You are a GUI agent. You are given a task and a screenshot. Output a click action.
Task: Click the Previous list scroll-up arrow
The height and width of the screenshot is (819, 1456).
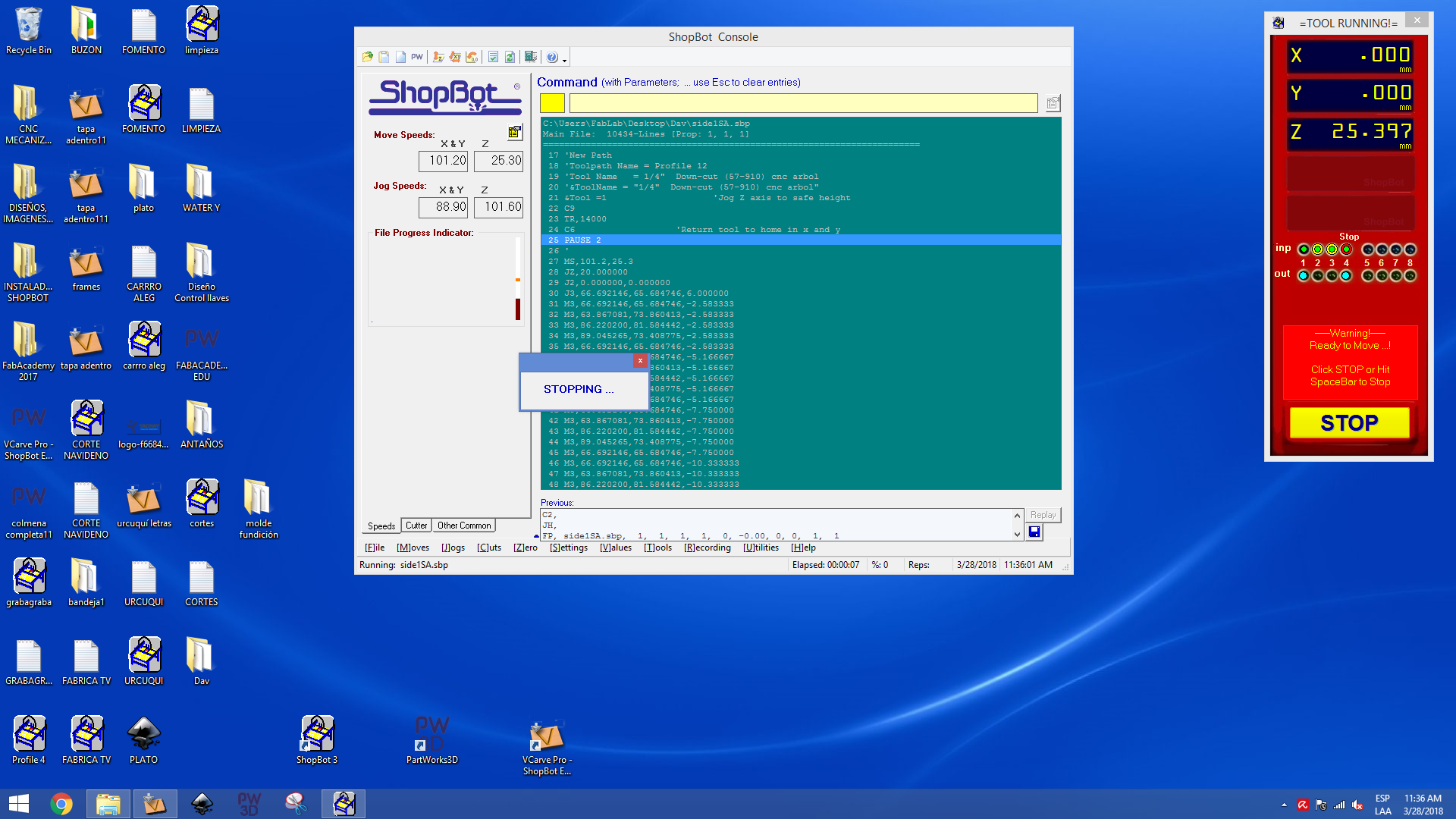tap(1017, 516)
